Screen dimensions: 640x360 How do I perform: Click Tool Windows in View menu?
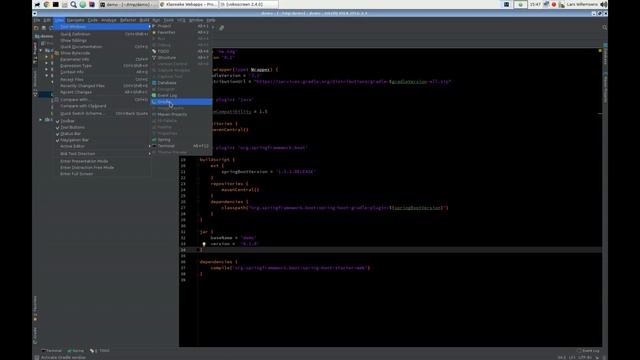102,27
